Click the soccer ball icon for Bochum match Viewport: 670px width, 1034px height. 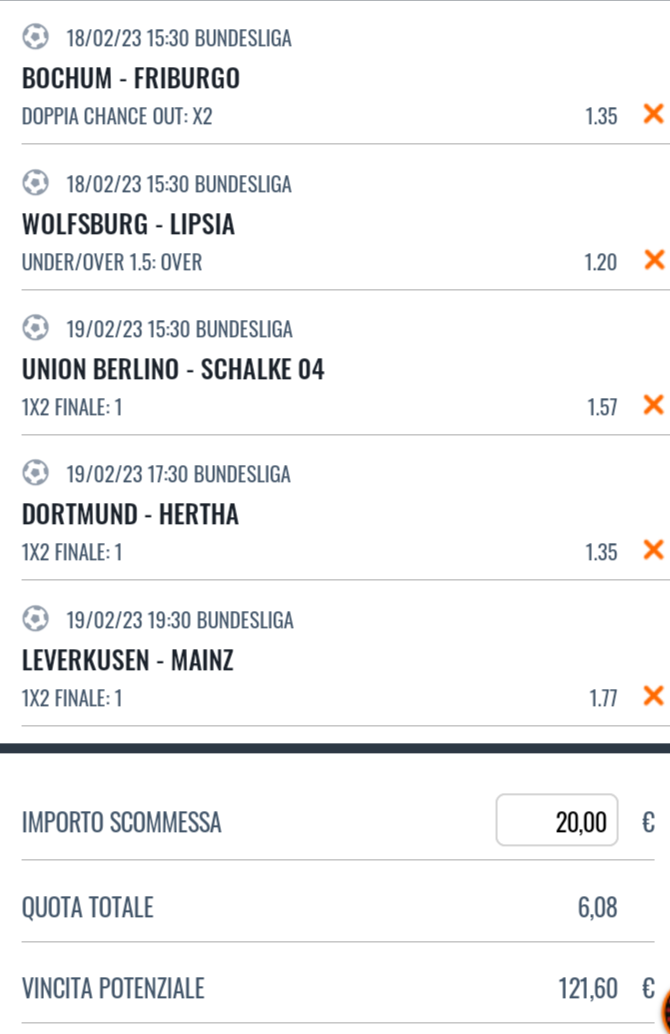click(35, 38)
